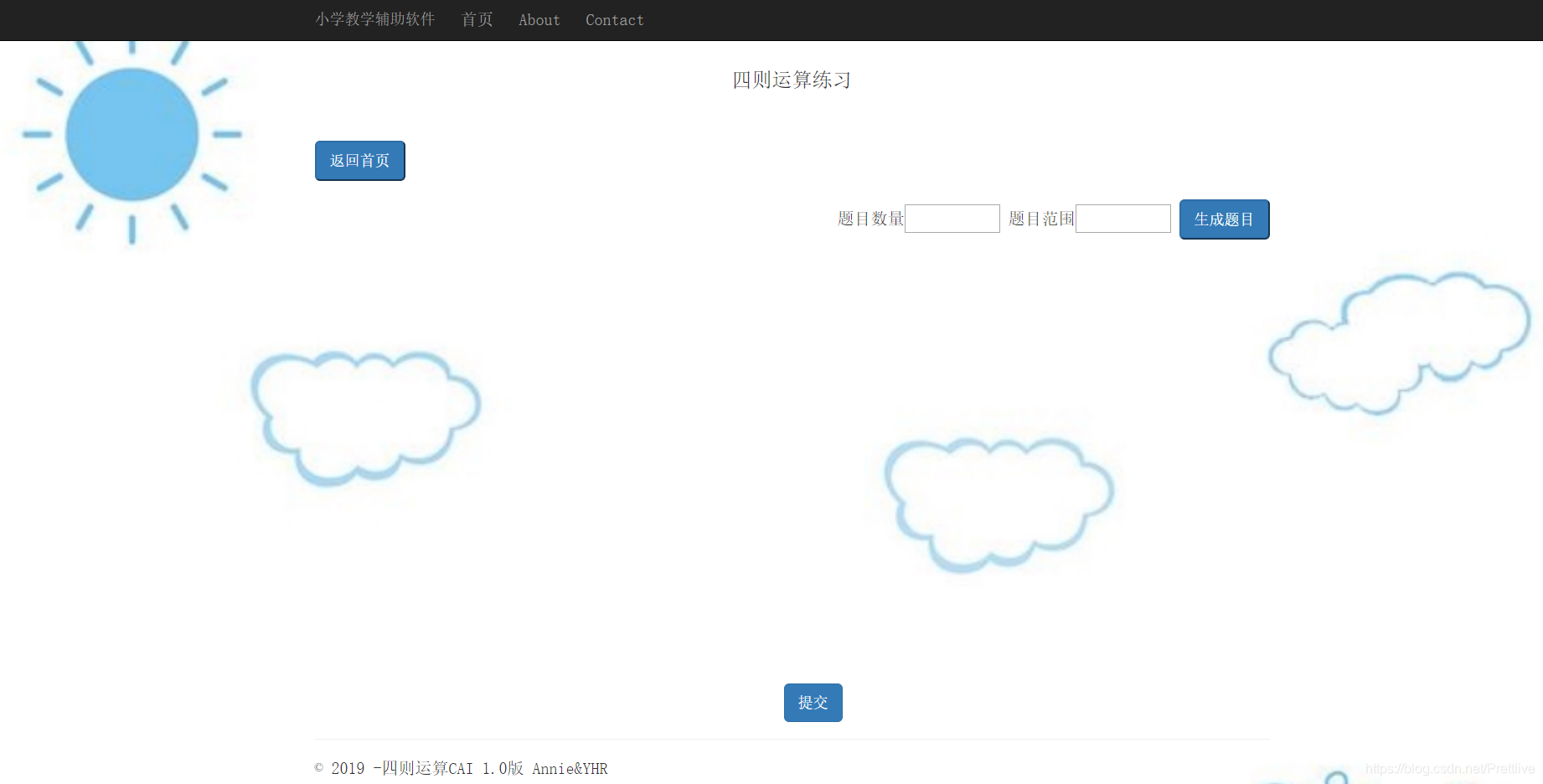Screen dimensions: 1543x784
Task: Click the sun illustration
Action: [x=132, y=134]
